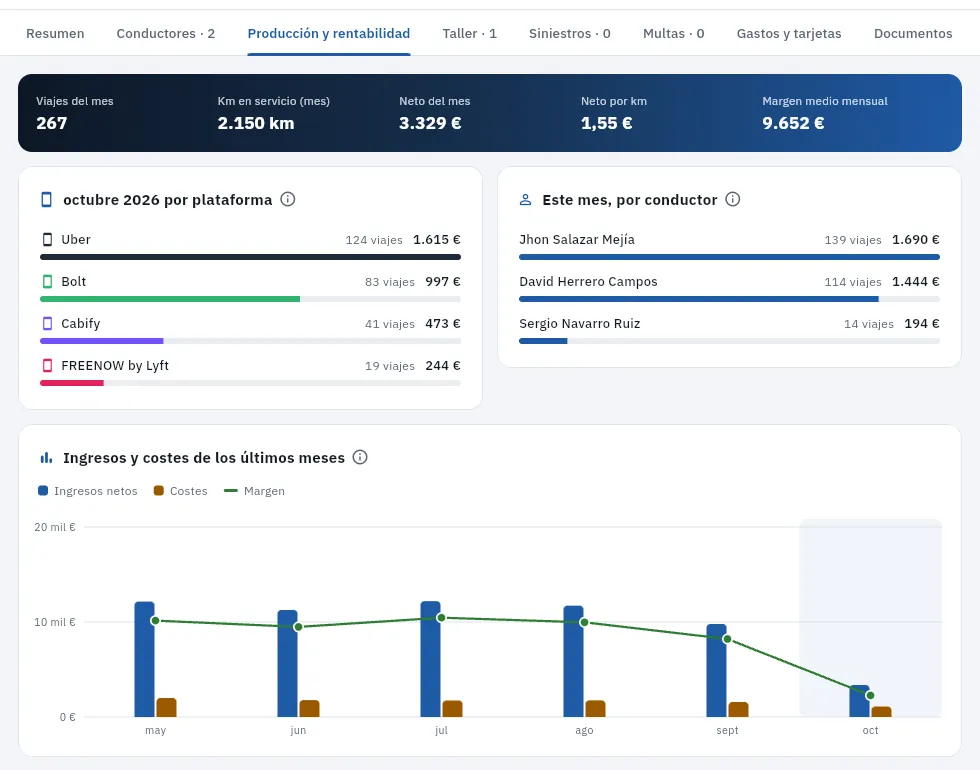
Task: Toggle Costes legend swatch
Action: pos(159,491)
